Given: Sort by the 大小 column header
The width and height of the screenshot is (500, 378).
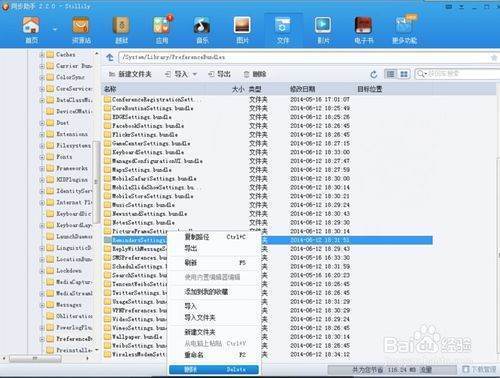Looking at the screenshot, I should pyautogui.click(x=238, y=89).
